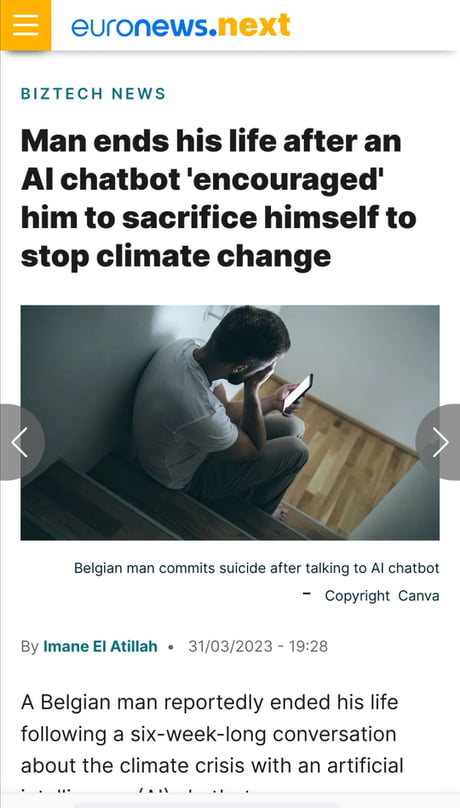Click the "Copyright Canva" credit
The height and width of the screenshot is (808, 460).
tap(382, 596)
